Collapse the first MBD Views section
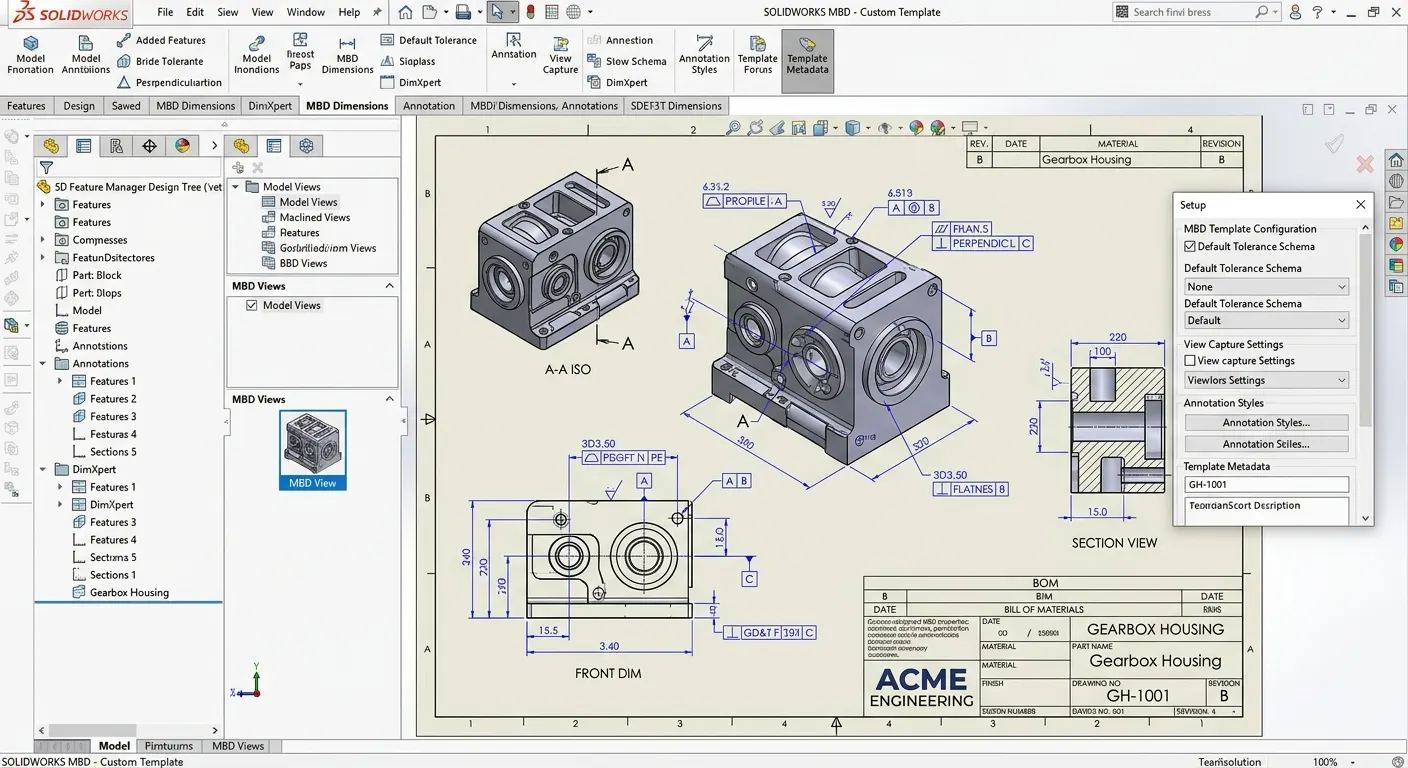The image size is (1408, 768). click(389, 286)
